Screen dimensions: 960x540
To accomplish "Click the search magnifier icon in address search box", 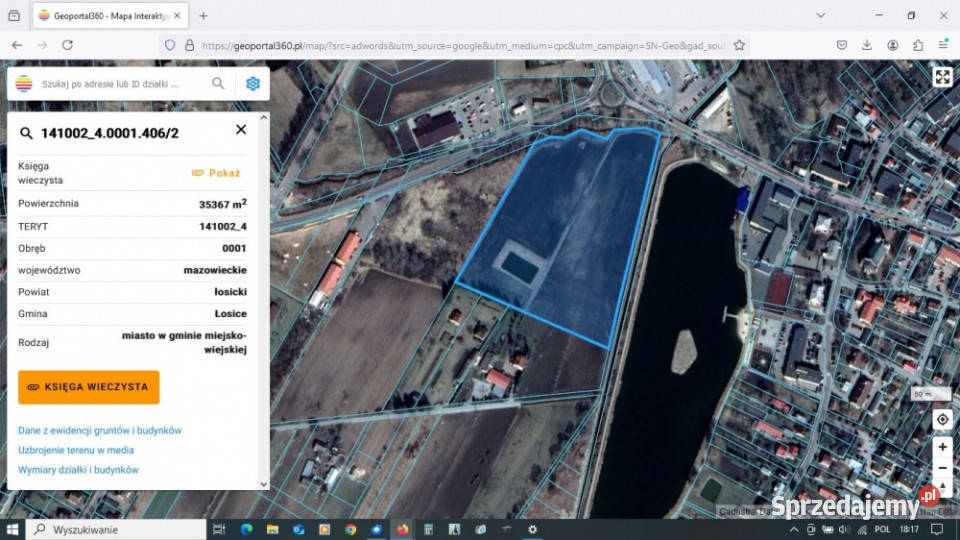I will pyautogui.click(x=218, y=83).
